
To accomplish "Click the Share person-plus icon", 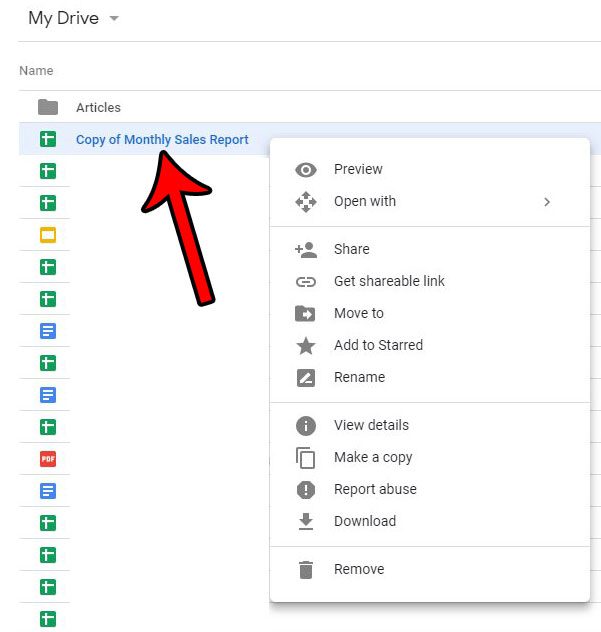I will point(306,249).
